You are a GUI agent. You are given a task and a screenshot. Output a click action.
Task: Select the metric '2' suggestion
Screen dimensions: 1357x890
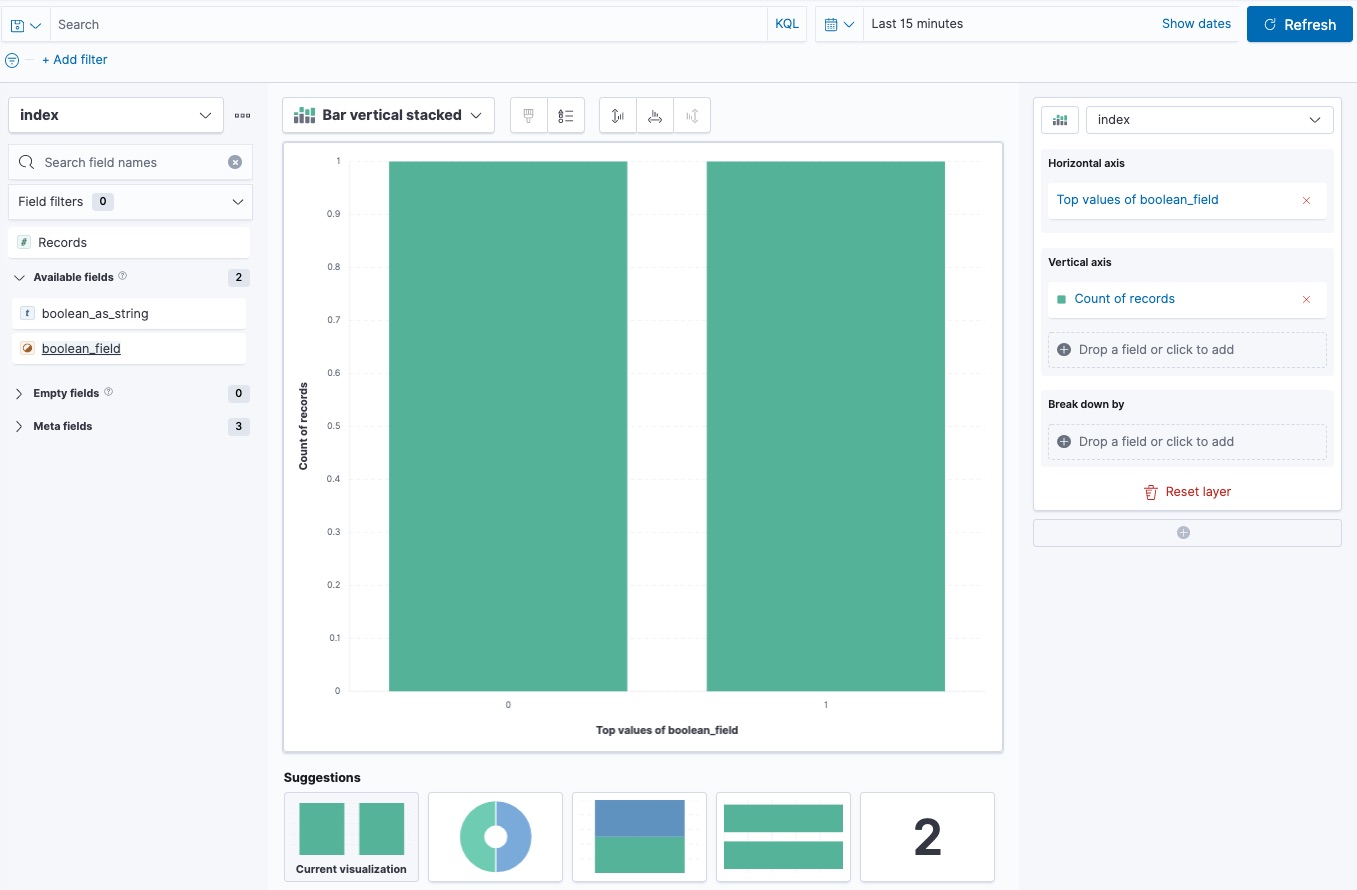coord(927,837)
